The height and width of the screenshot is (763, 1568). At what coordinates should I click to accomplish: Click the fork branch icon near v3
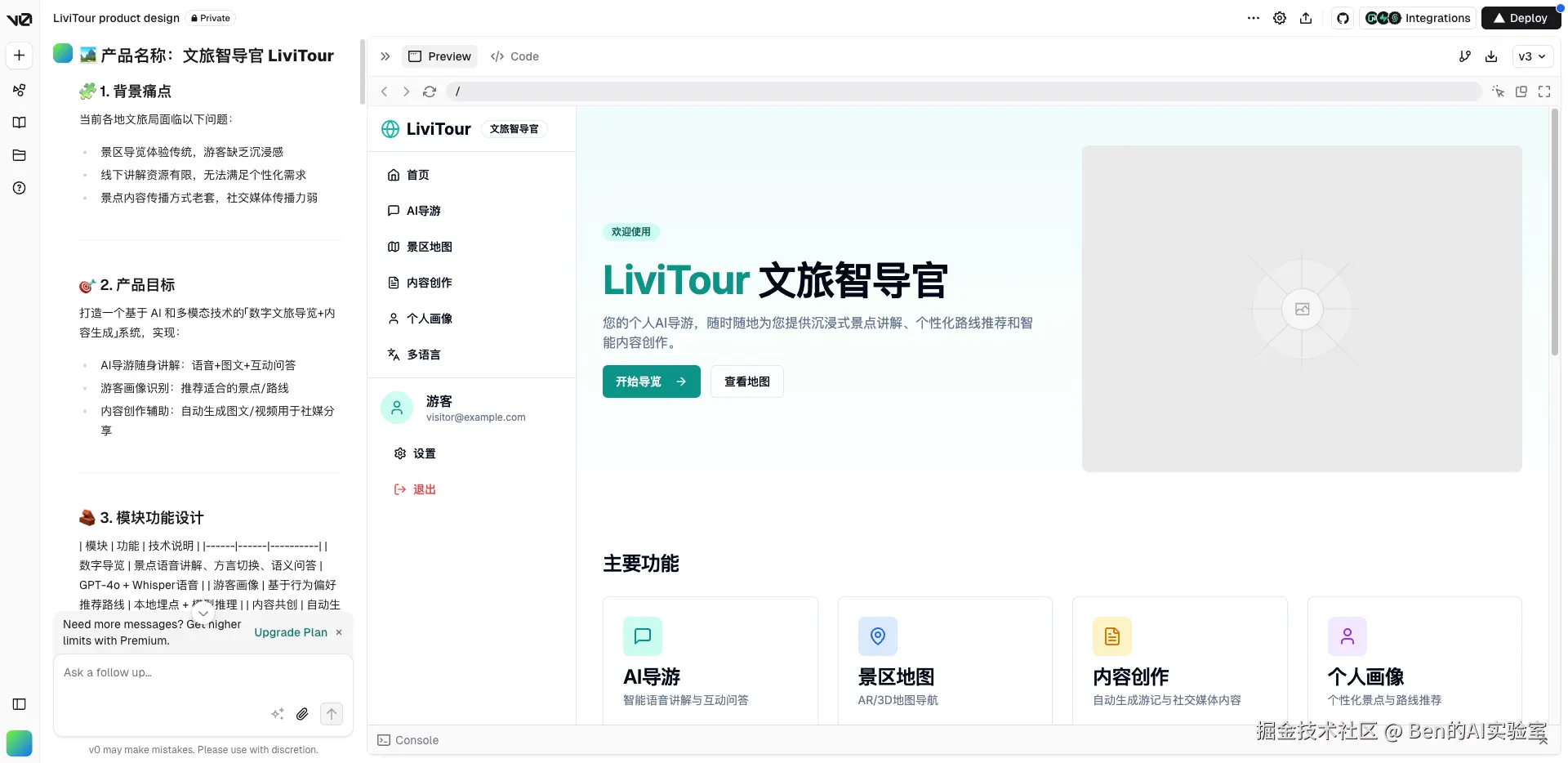coord(1465,56)
